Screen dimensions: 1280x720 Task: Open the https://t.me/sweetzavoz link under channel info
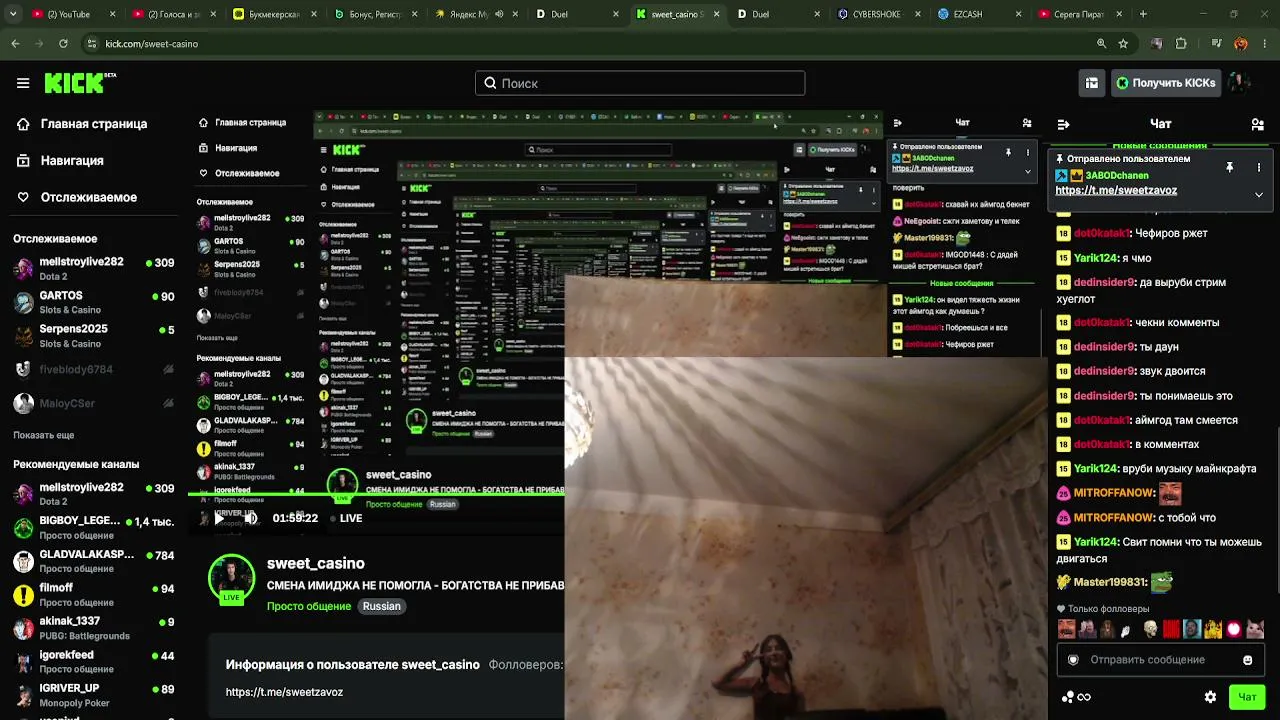point(284,692)
